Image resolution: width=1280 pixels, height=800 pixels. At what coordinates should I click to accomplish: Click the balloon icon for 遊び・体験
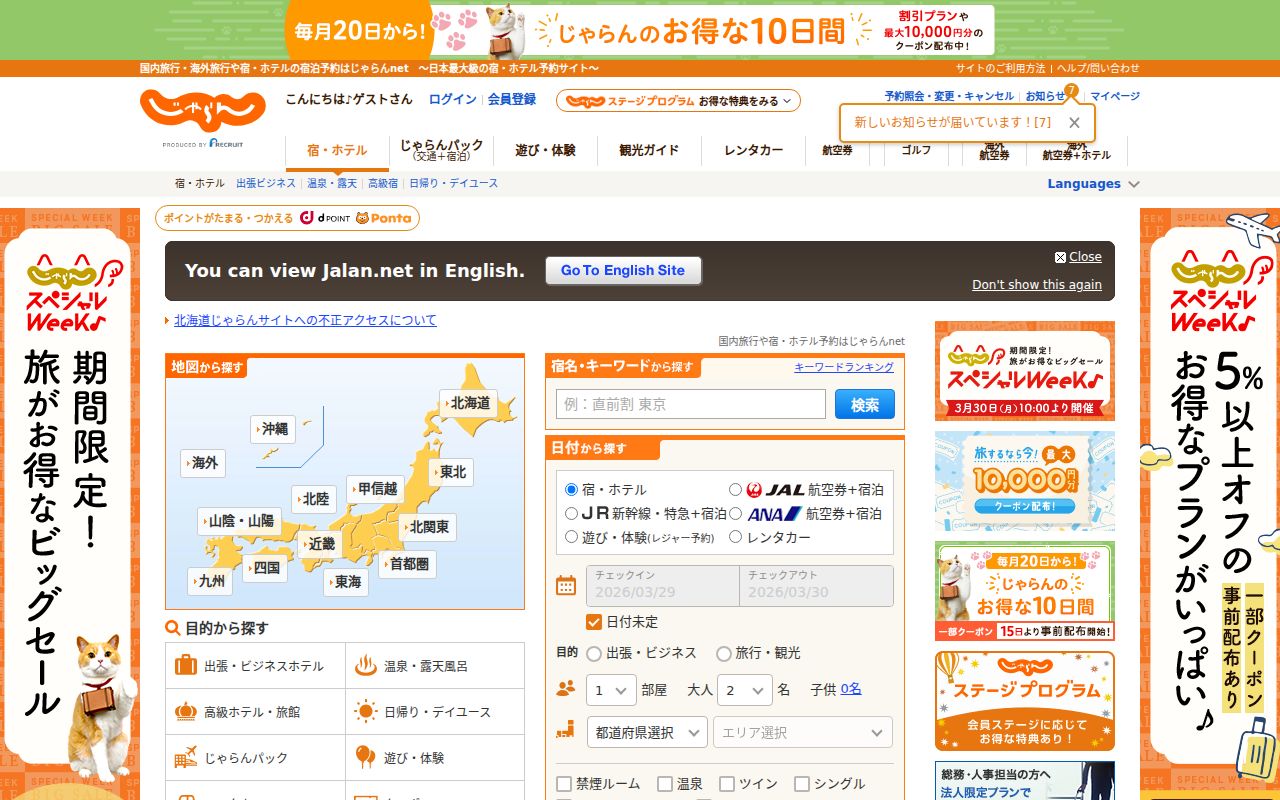(366, 757)
